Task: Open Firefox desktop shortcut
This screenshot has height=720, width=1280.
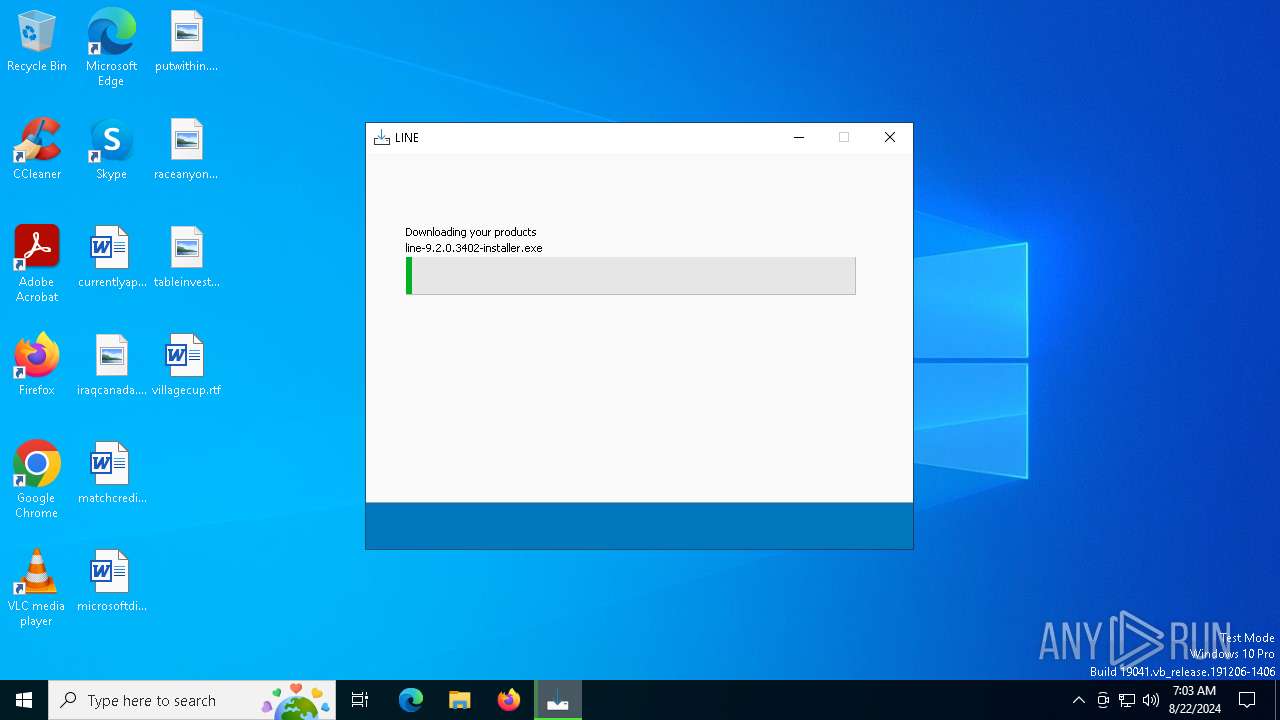Action: point(37,366)
